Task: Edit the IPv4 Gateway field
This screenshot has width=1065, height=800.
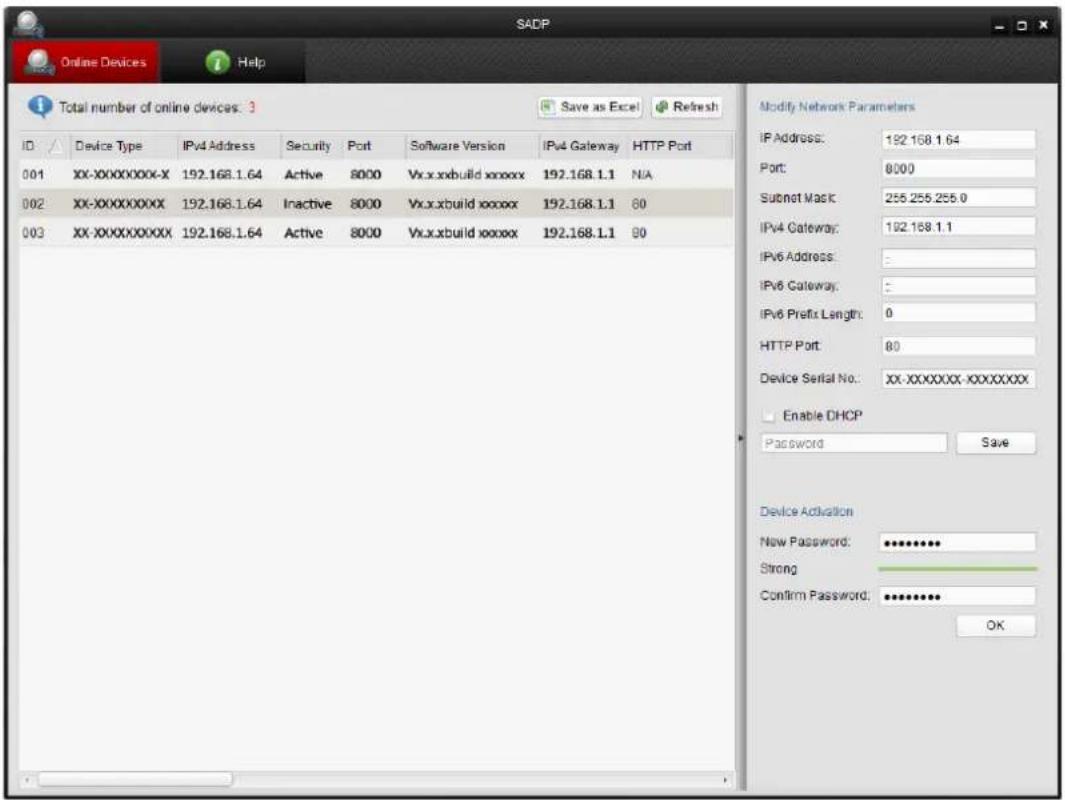Action: click(958, 227)
